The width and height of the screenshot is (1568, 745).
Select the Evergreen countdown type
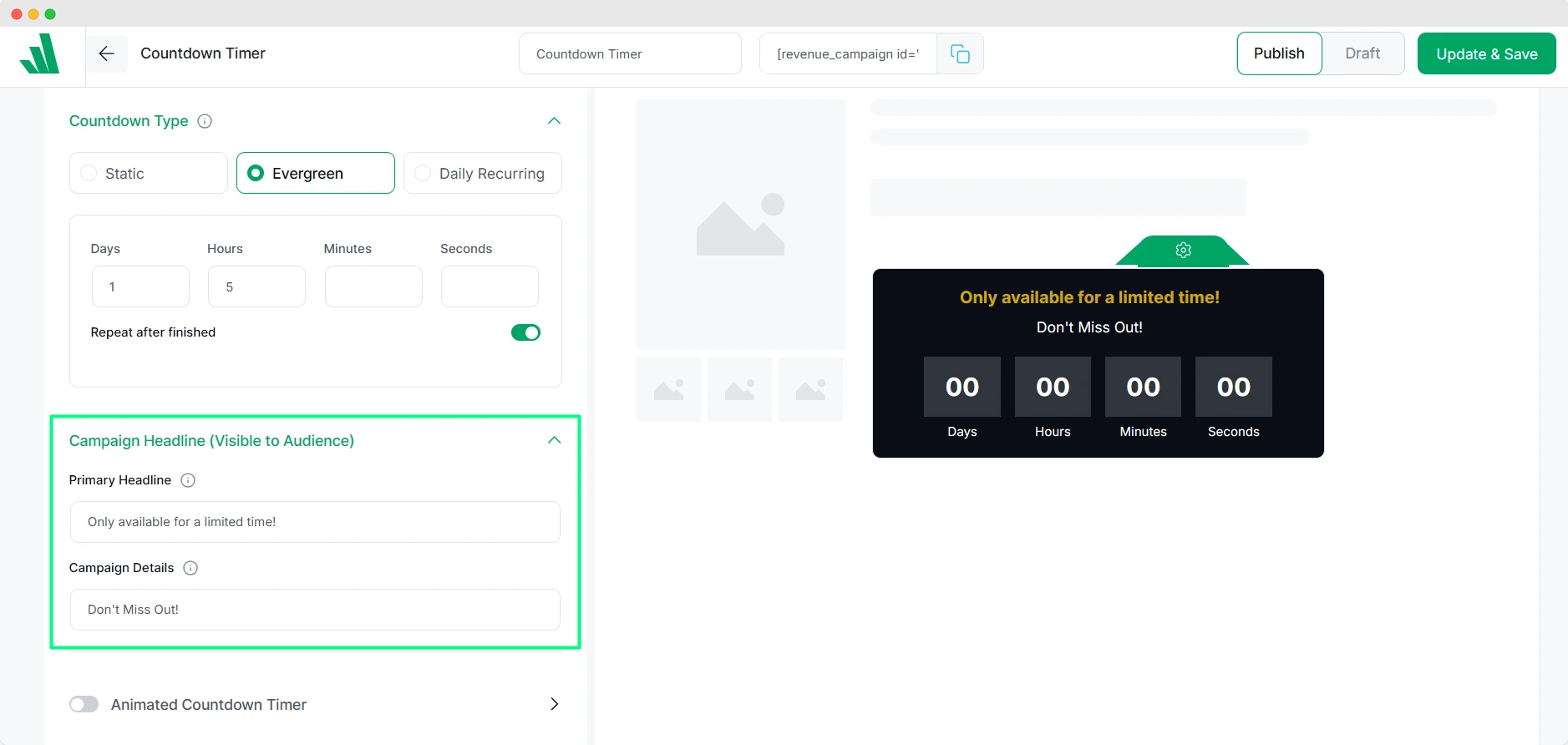[x=316, y=174]
